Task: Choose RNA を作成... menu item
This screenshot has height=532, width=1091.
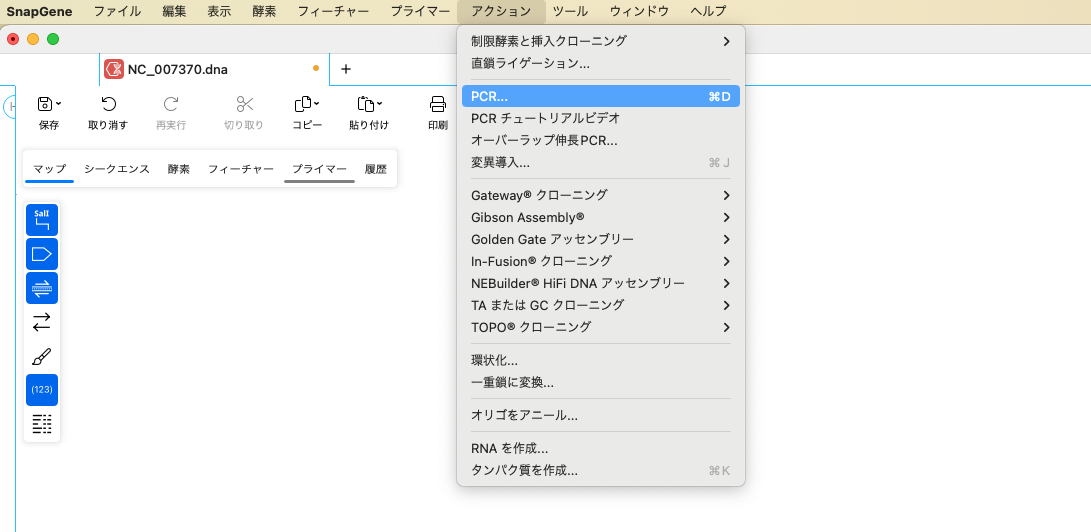Action: coord(600,449)
